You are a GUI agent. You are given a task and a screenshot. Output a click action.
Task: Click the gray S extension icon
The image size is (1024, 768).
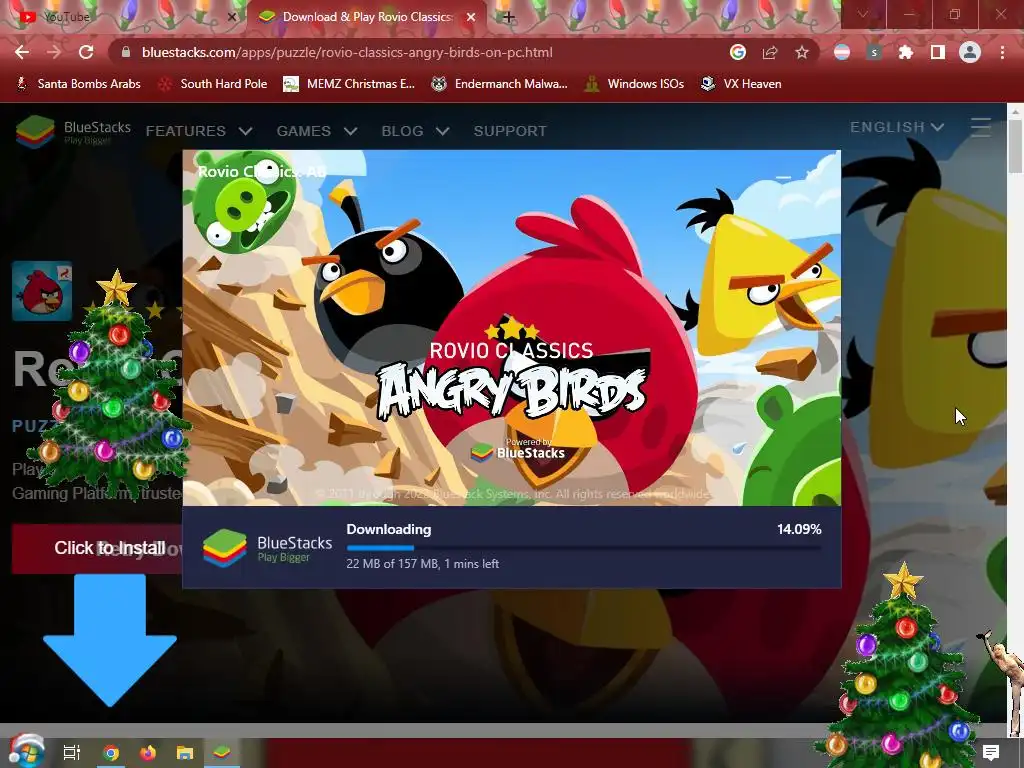pos(874,52)
